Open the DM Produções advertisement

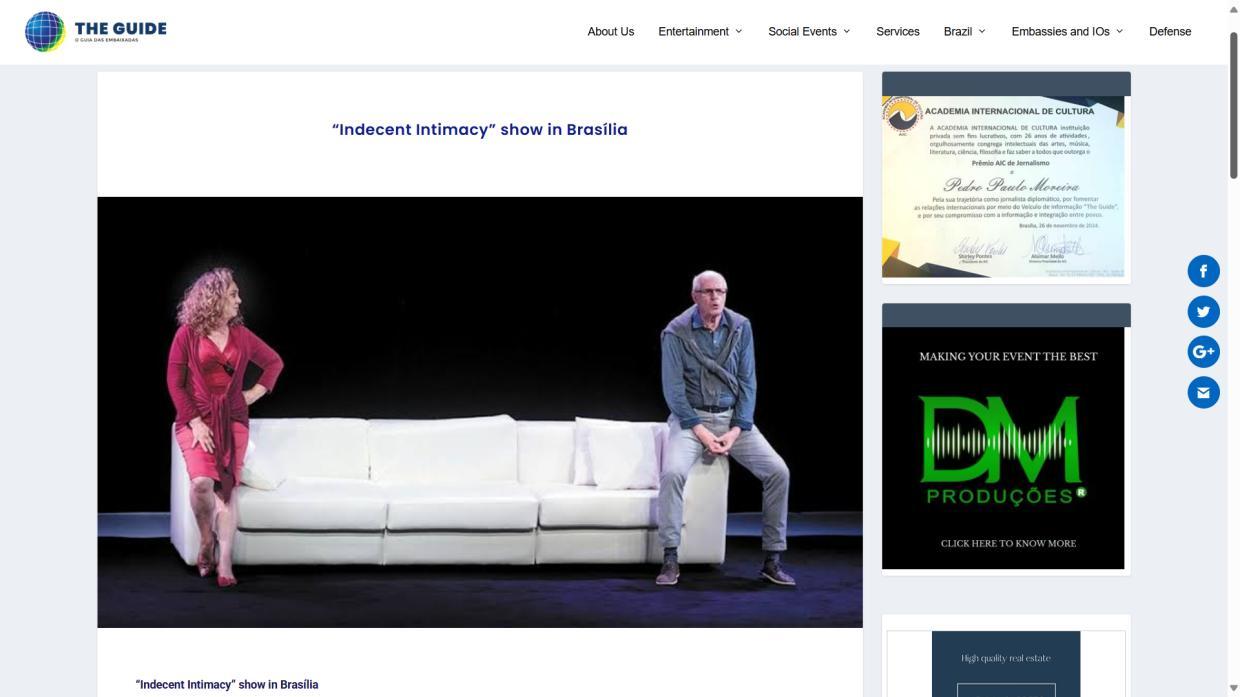coord(1003,448)
